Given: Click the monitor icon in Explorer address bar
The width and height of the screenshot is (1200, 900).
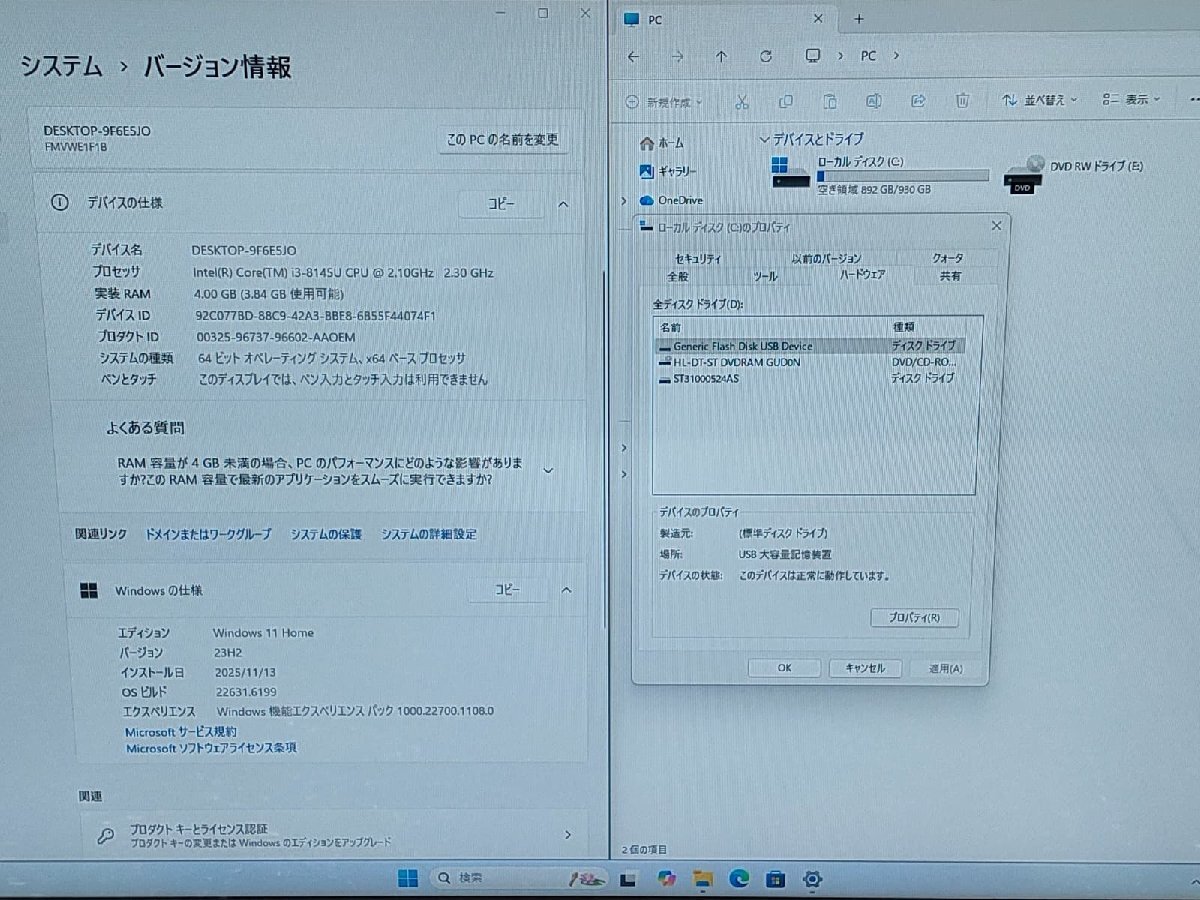Looking at the screenshot, I should 813,56.
